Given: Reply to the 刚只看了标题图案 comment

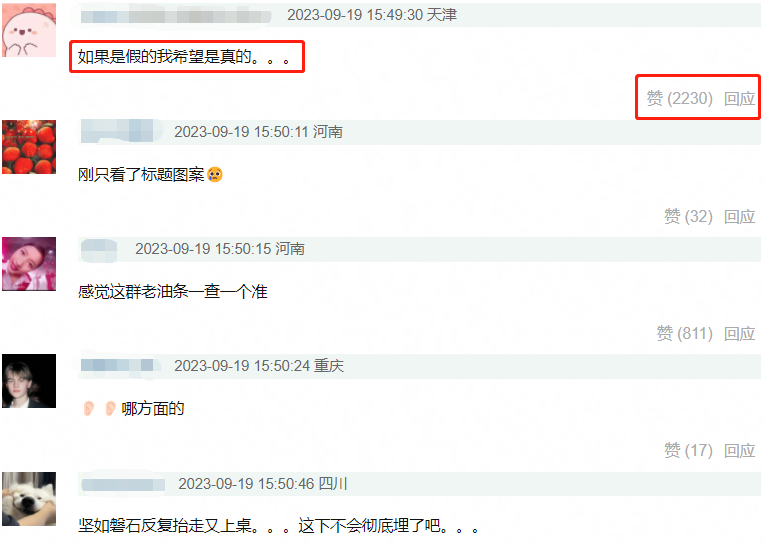Looking at the screenshot, I should 740,216.
